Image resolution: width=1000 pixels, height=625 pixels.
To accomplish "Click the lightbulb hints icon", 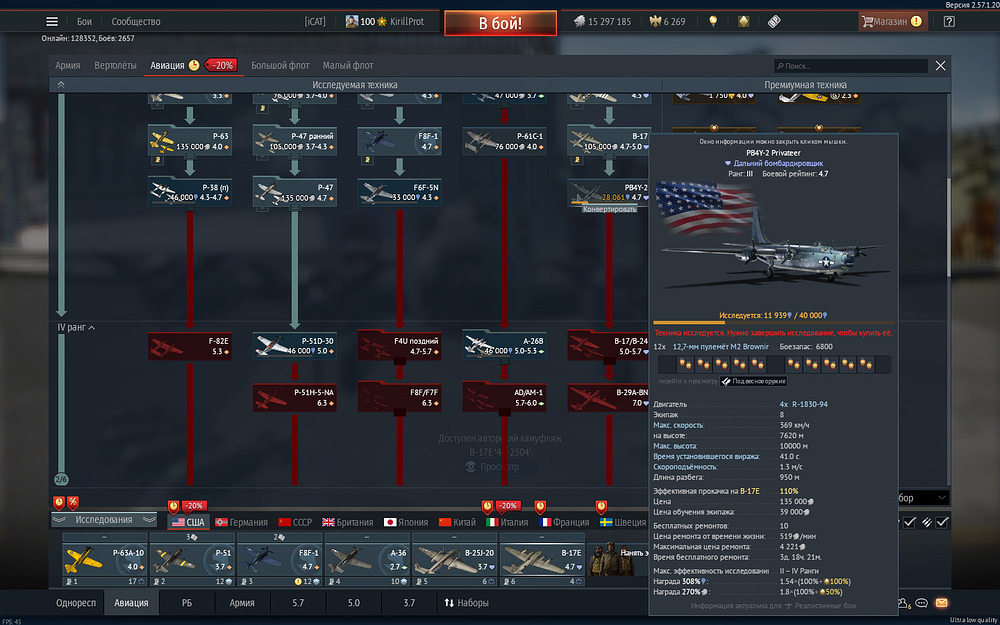I will pyautogui.click(x=713, y=22).
